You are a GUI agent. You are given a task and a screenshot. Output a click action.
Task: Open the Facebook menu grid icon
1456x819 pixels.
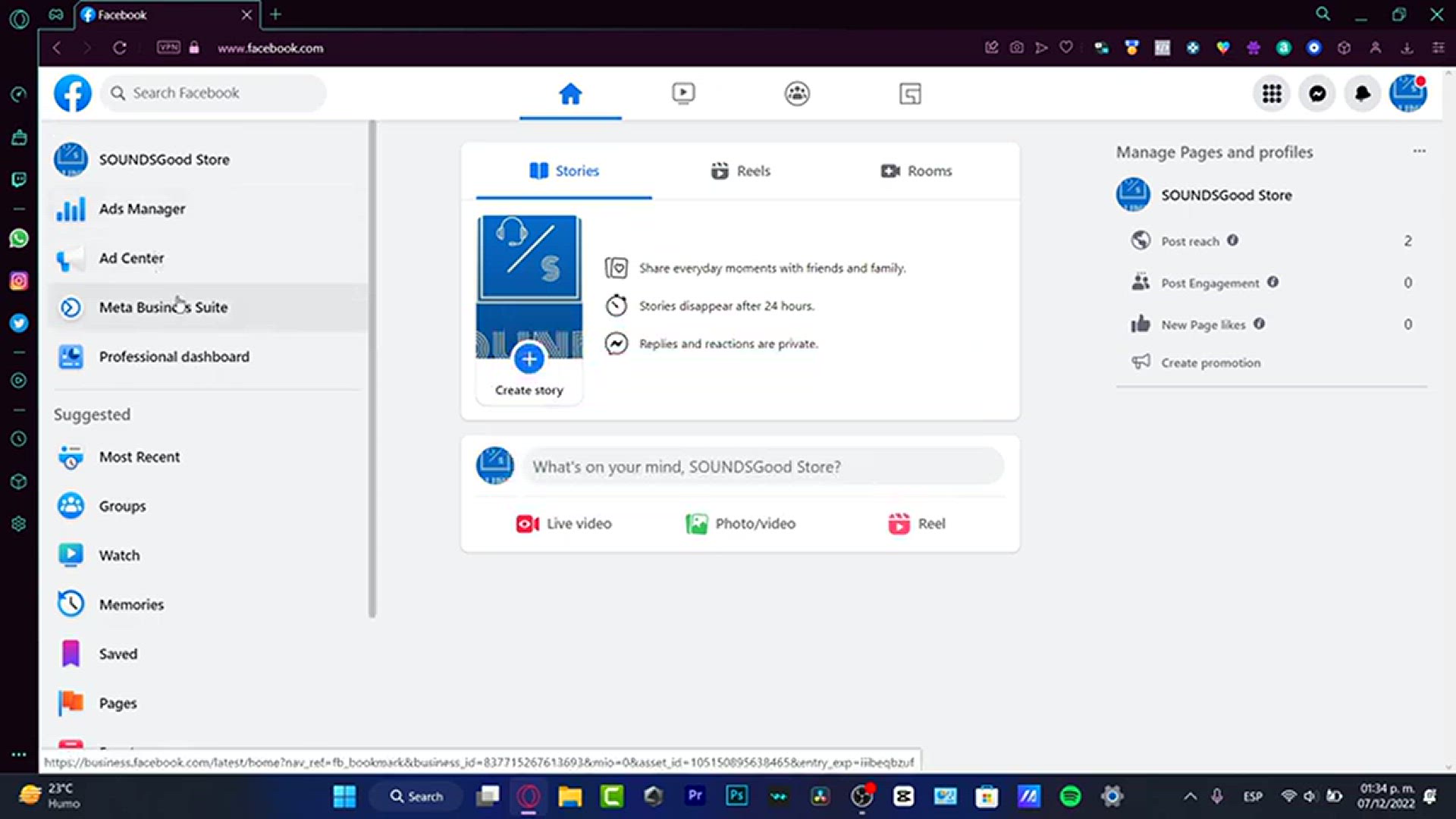click(1272, 93)
